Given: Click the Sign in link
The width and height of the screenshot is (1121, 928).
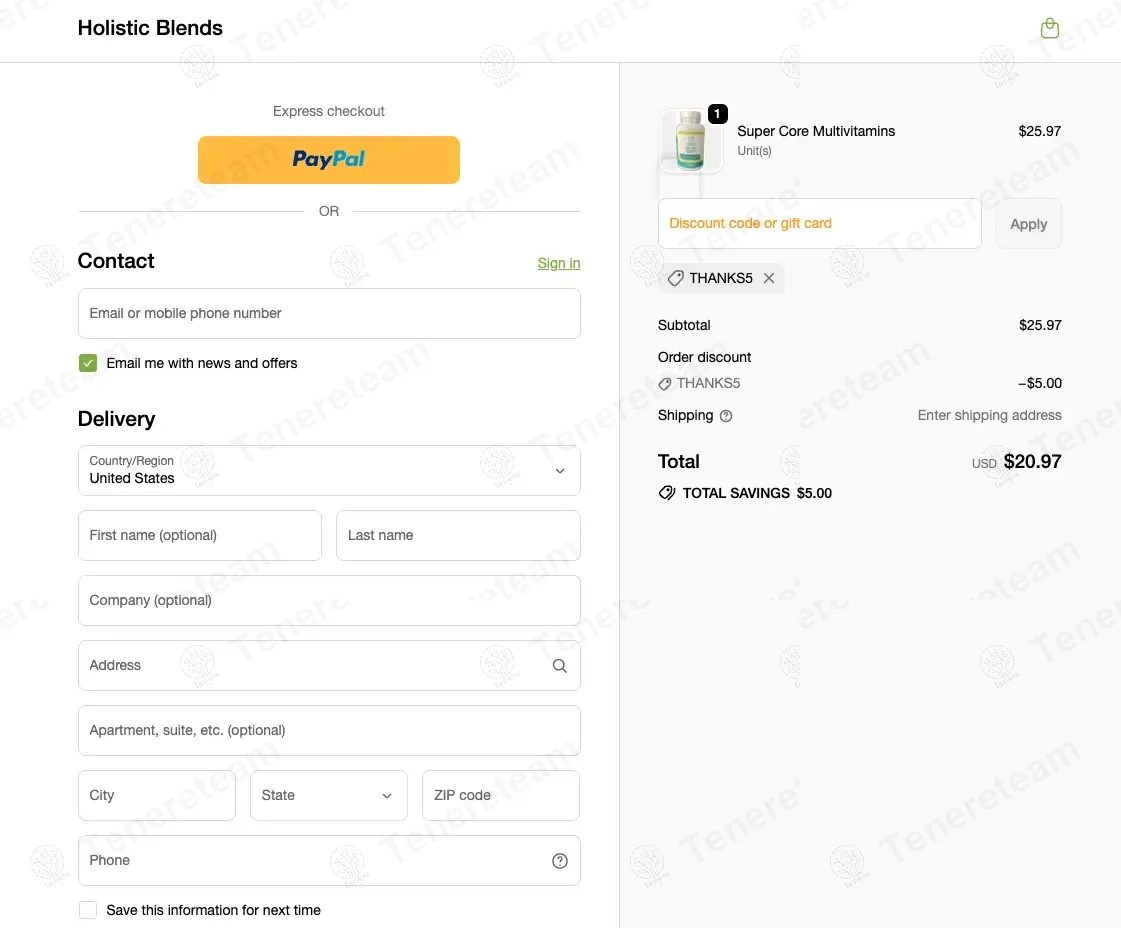Looking at the screenshot, I should tap(558, 263).
